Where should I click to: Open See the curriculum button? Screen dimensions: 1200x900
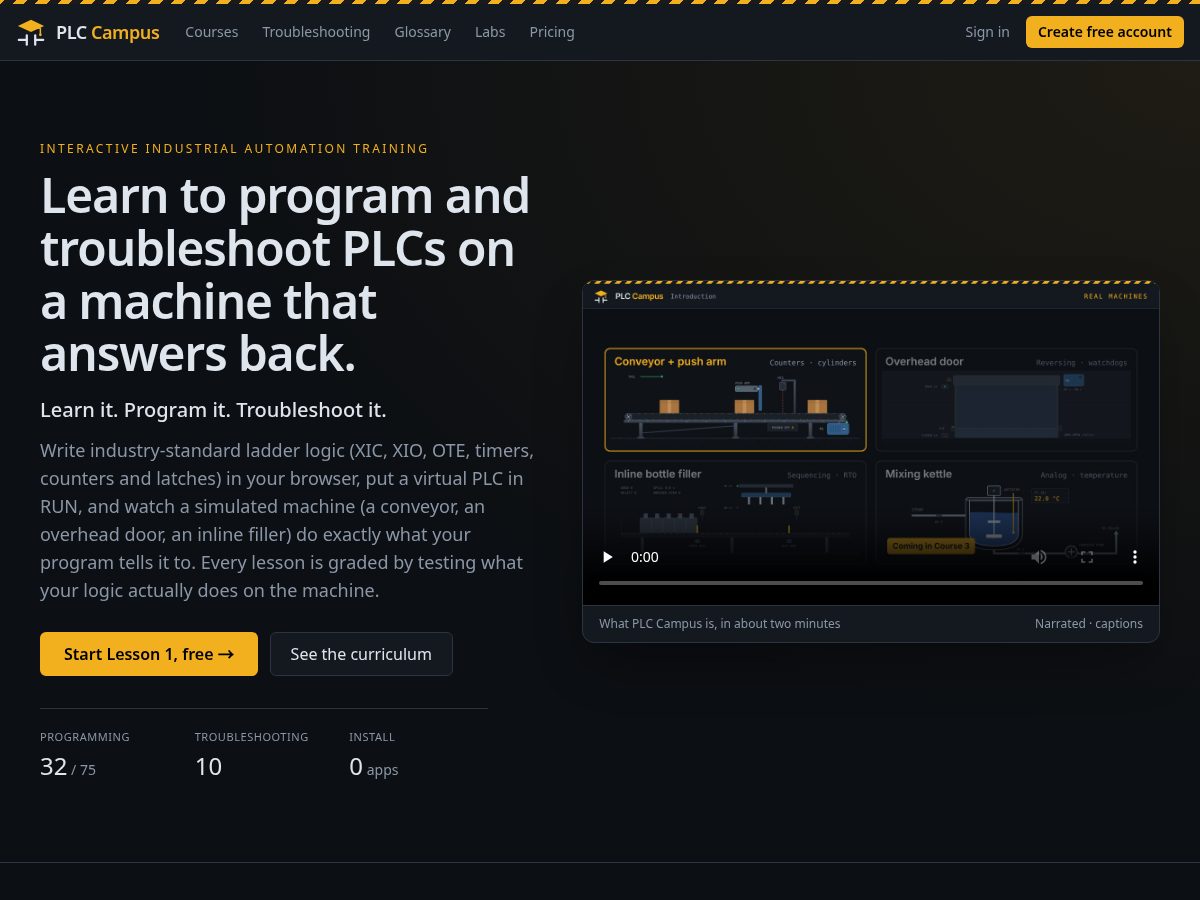[361, 654]
